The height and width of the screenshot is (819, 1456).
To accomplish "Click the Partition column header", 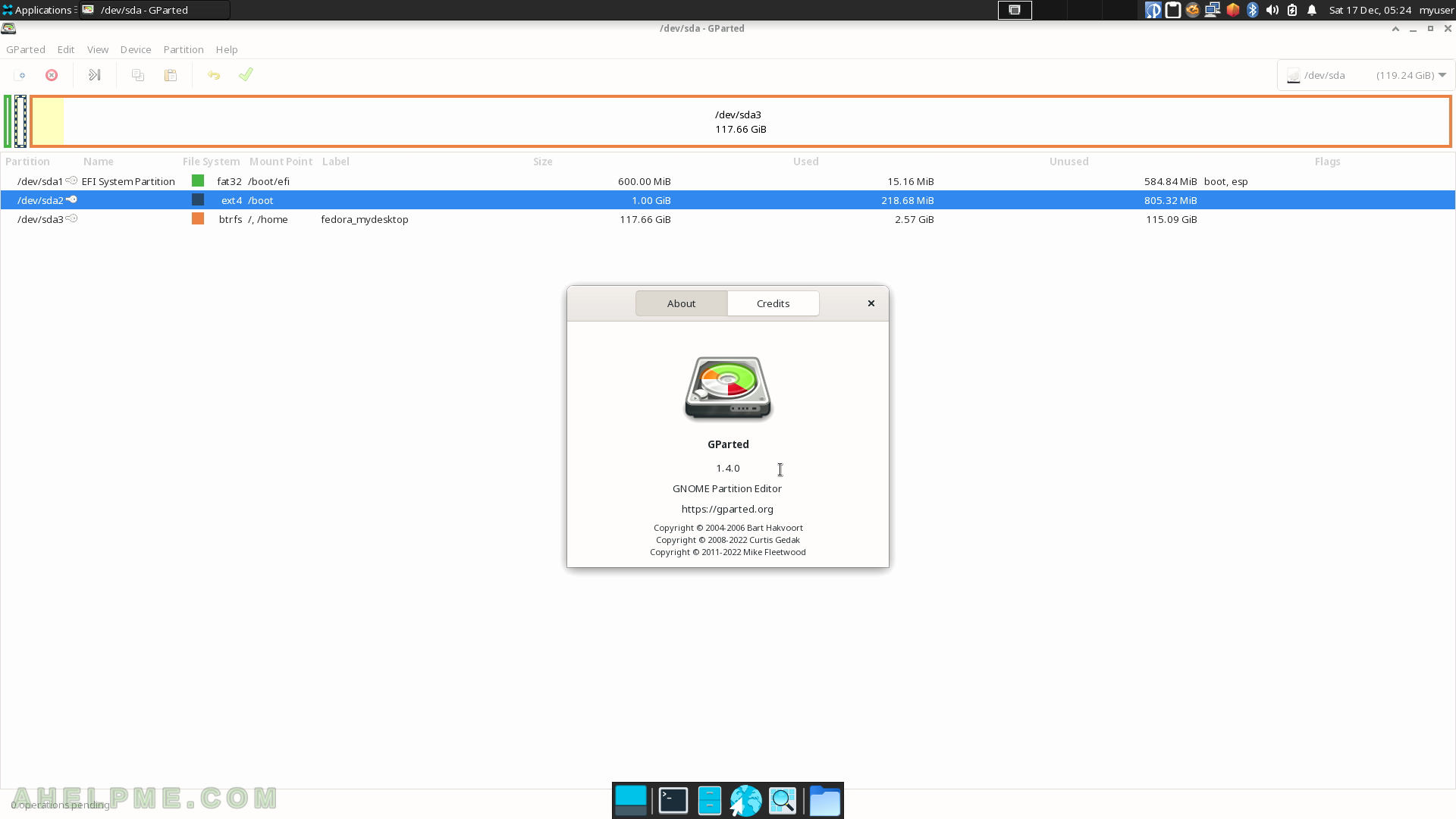I will [27, 162].
